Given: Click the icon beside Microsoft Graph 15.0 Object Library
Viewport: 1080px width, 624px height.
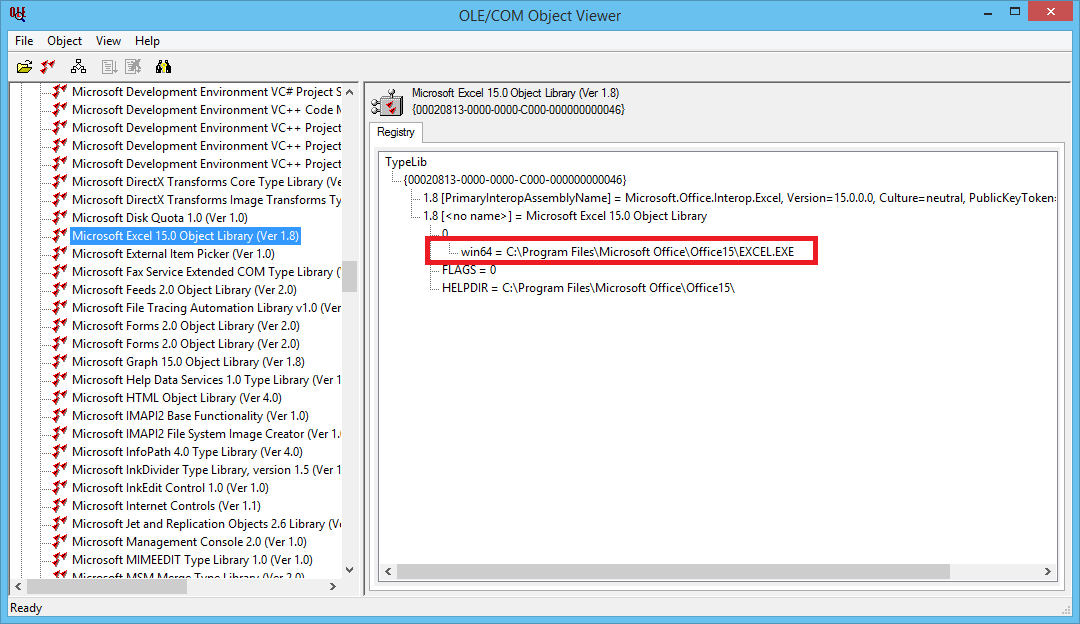Looking at the screenshot, I should coord(60,361).
